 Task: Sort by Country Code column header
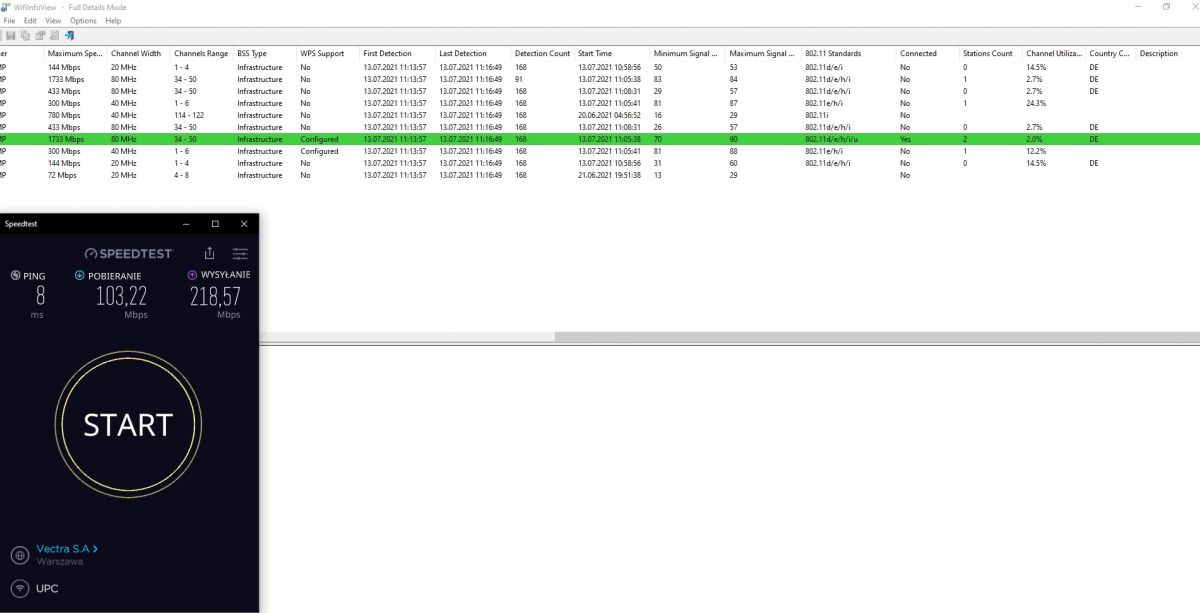click(x=1109, y=53)
